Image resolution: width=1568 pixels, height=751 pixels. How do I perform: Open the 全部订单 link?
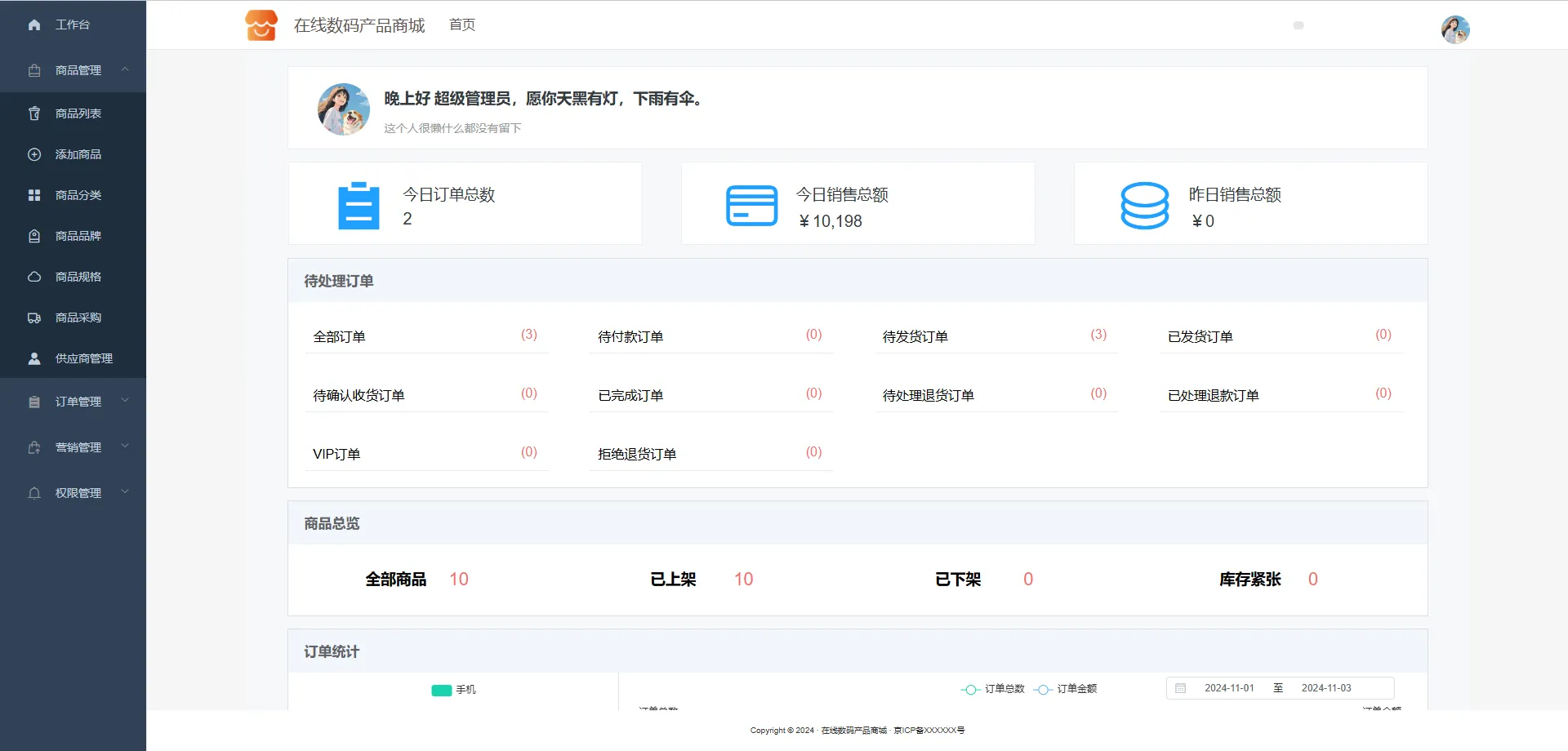(x=339, y=336)
